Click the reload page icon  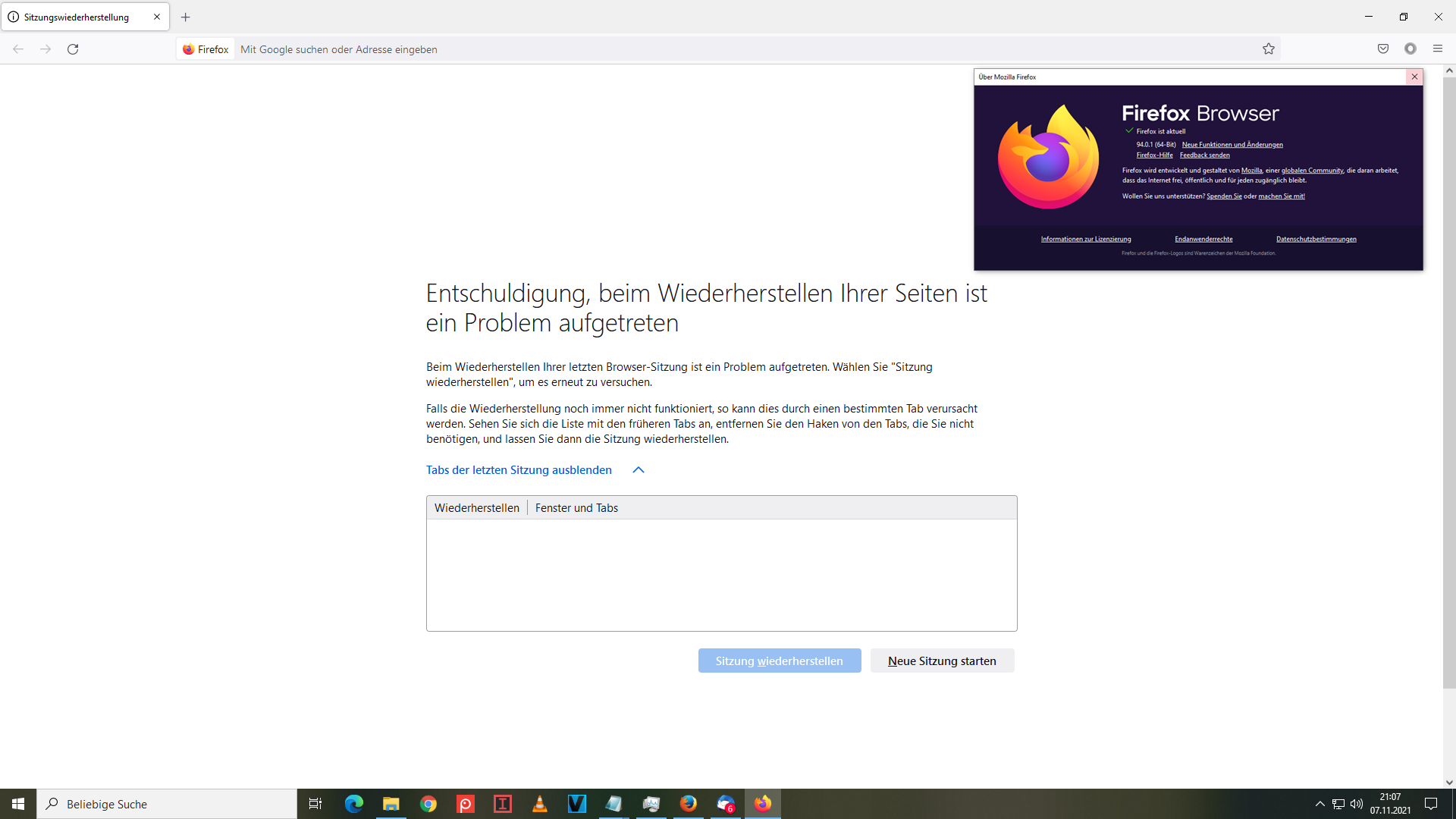coord(73,49)
